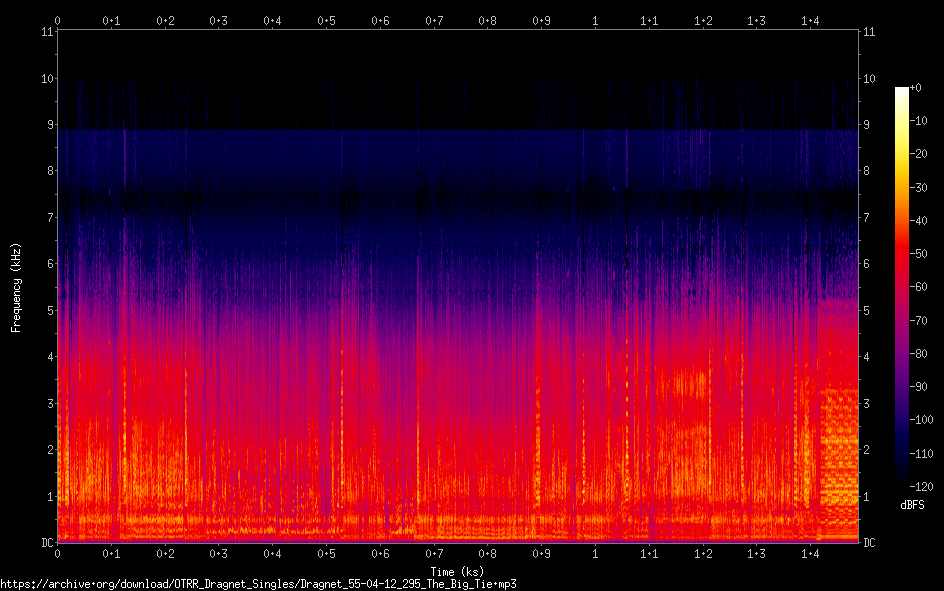Click the dBFS unit label under the scale
This screenshot has height=591, width=944.
(x=912, y=505)
